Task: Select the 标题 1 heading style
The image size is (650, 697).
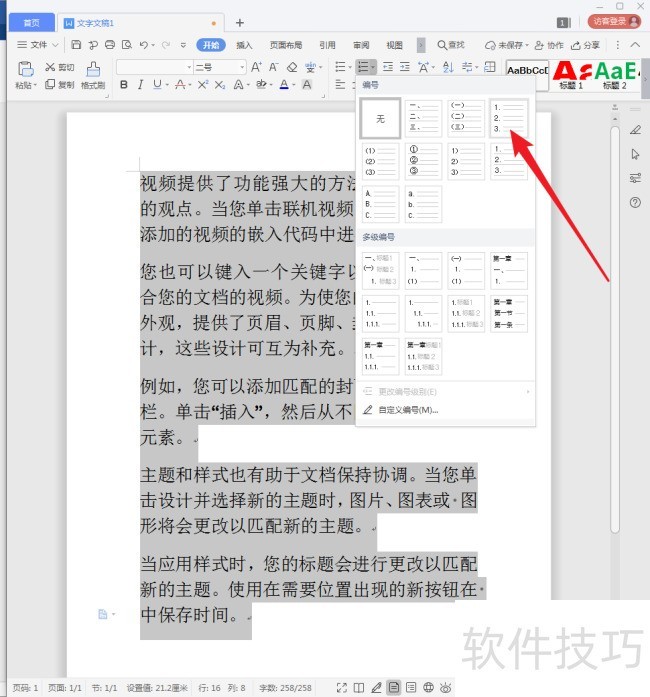Action: pyautogui.click(x=571, y=76)
